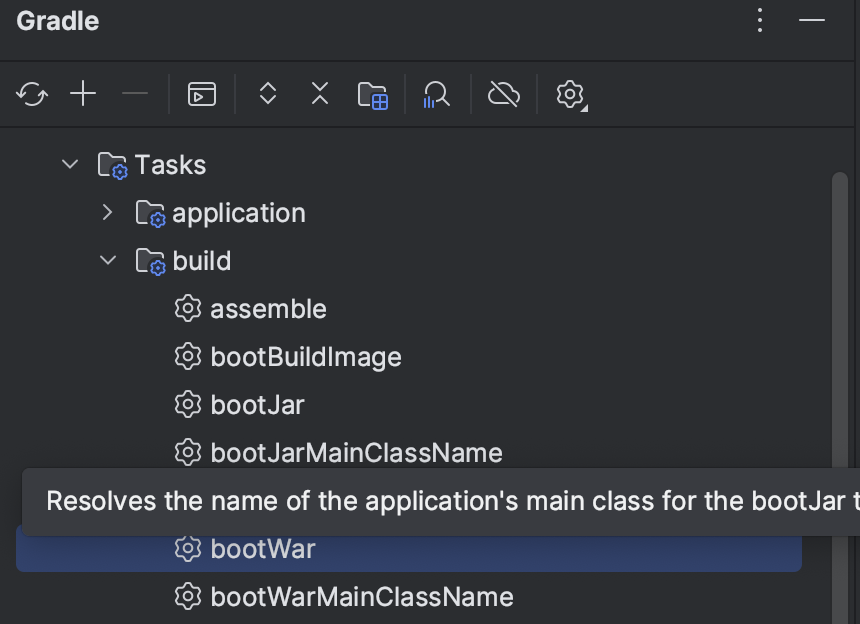Open Build Tool Settings gear dropdown

pyautogui.click(x=572, y=95)
